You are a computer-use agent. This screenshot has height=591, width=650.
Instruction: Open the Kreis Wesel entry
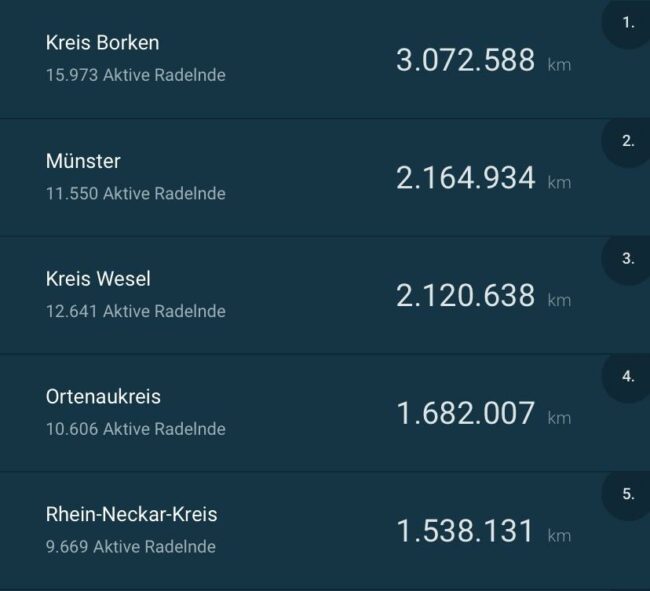pyautogui.click(x=98, y=279)
